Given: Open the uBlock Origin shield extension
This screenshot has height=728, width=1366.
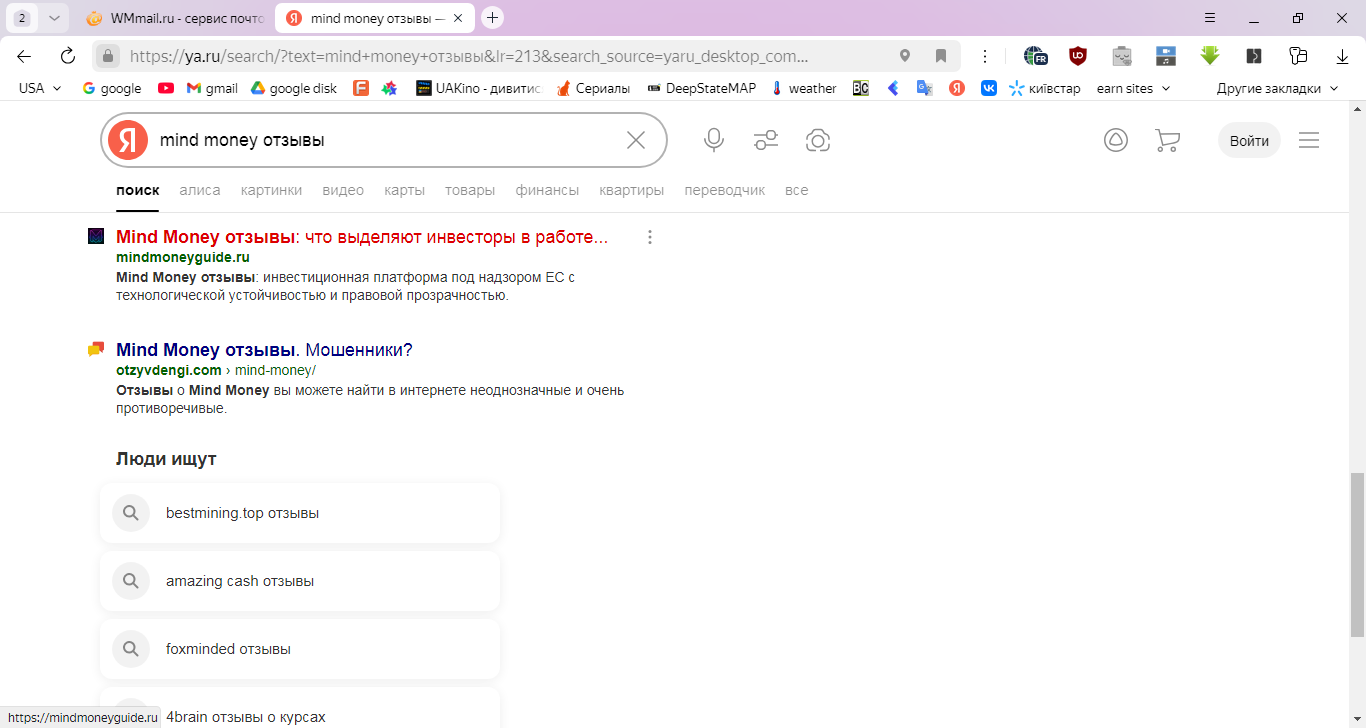Looking at the screenshot, I should tap(1078, 56).
